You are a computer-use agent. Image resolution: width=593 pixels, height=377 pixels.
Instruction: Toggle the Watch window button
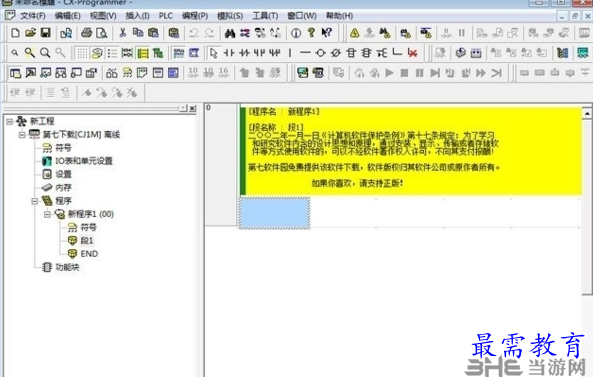tap(46, 73)
